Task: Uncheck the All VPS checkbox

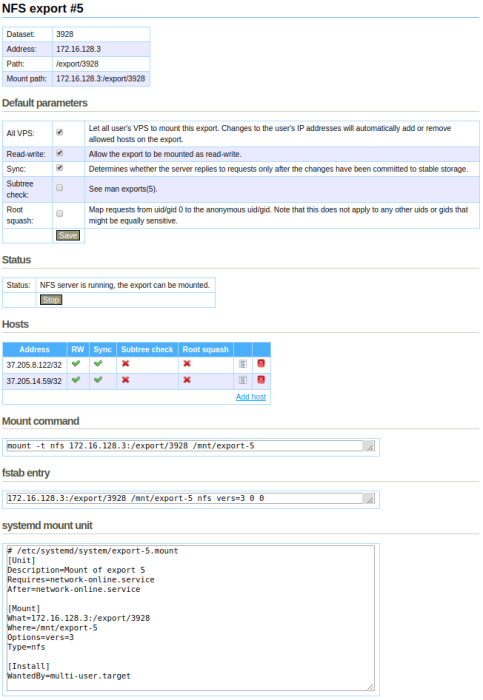Action: click(59, 133)
